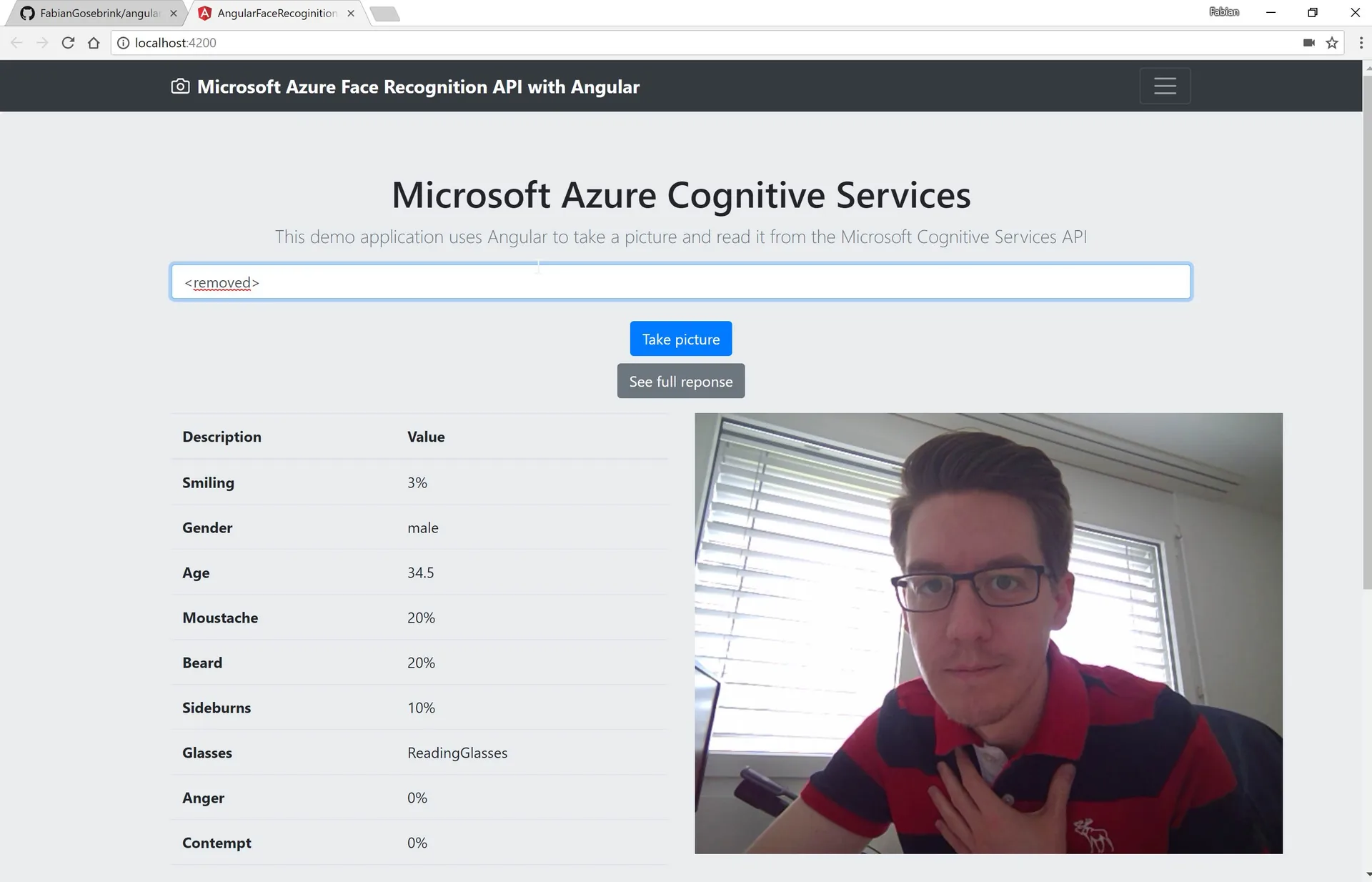Image resolution: width=1372 pixels, height=882 pixels.
Task: Close the FabianGosebrink GitHub tab
Action: 174,13
